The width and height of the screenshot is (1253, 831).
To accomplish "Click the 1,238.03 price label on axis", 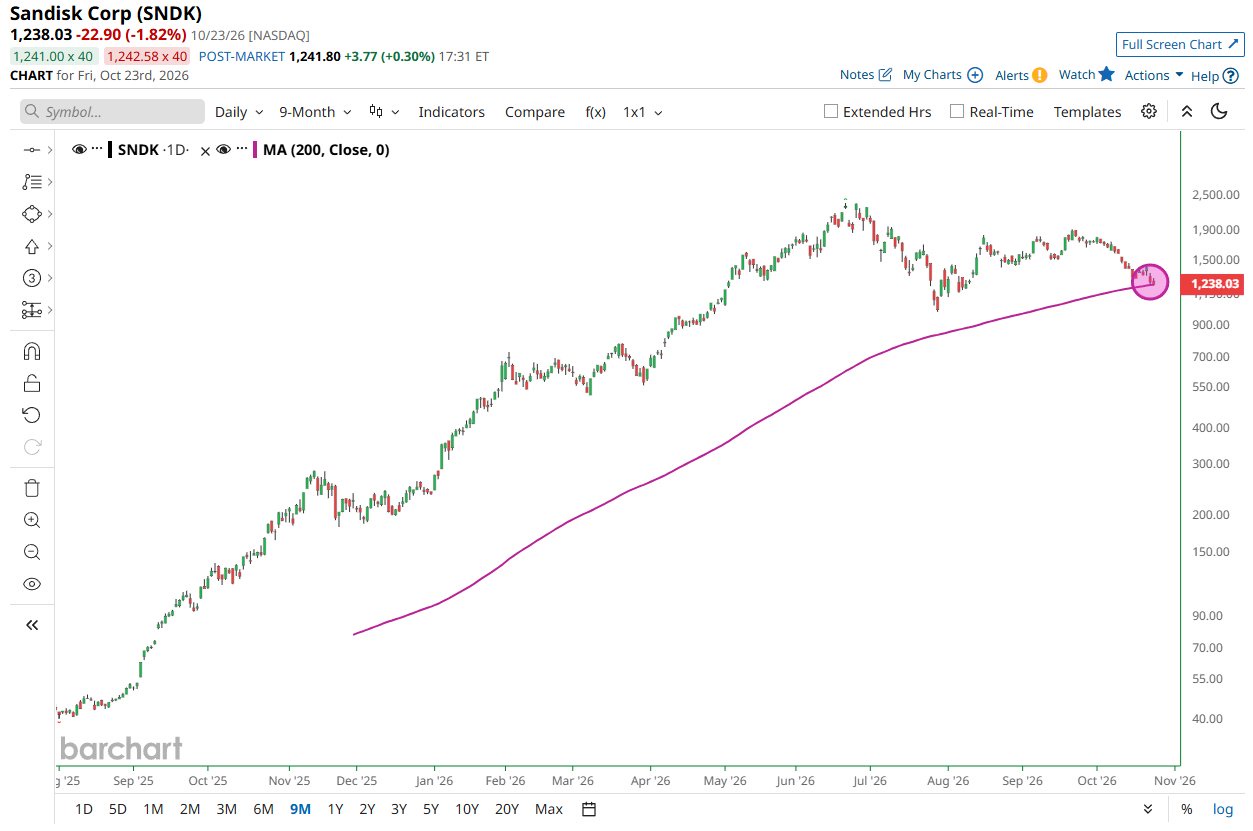I will point(1211,284).
